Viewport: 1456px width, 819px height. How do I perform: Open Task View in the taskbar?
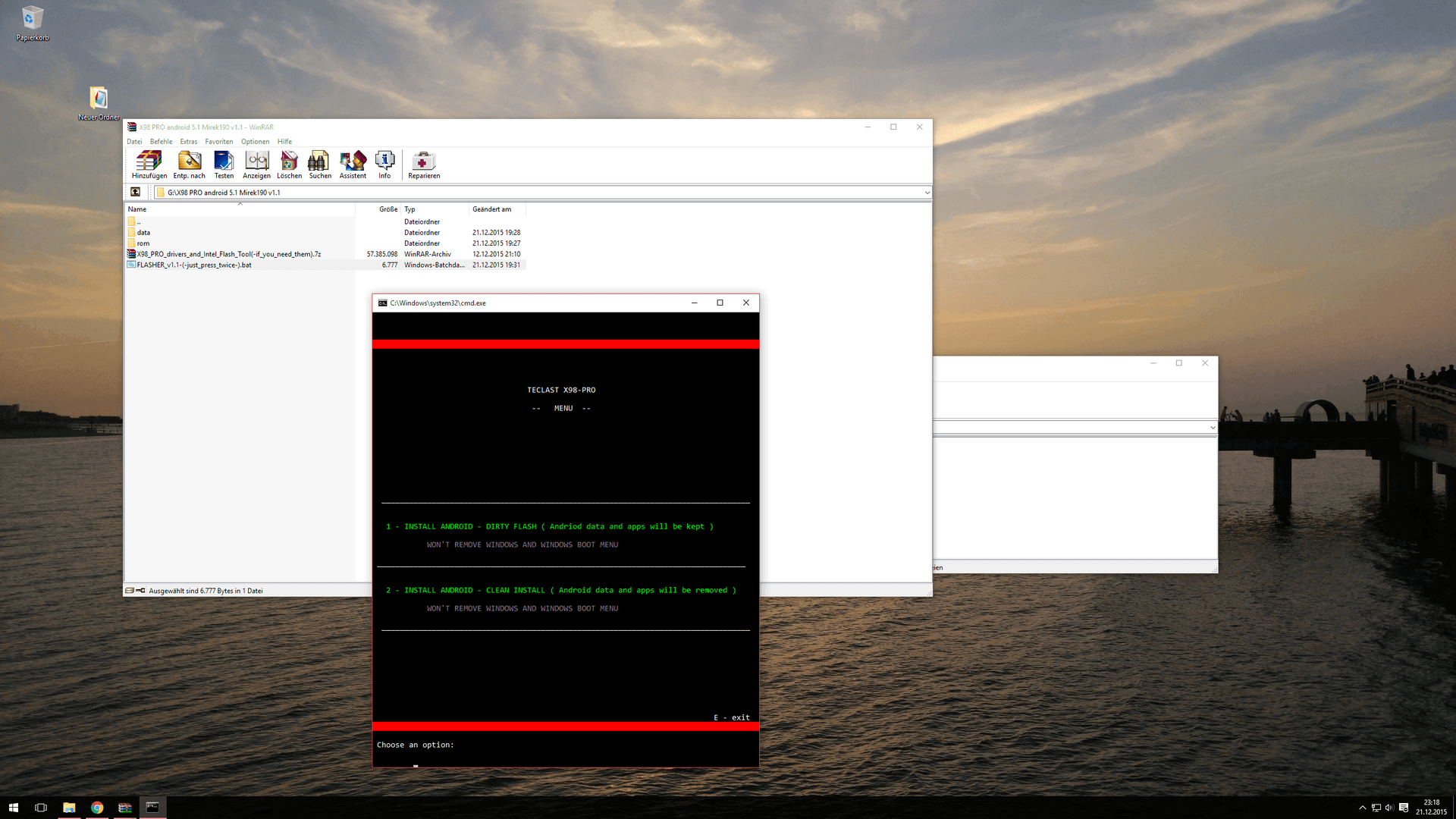pos(41,808)
